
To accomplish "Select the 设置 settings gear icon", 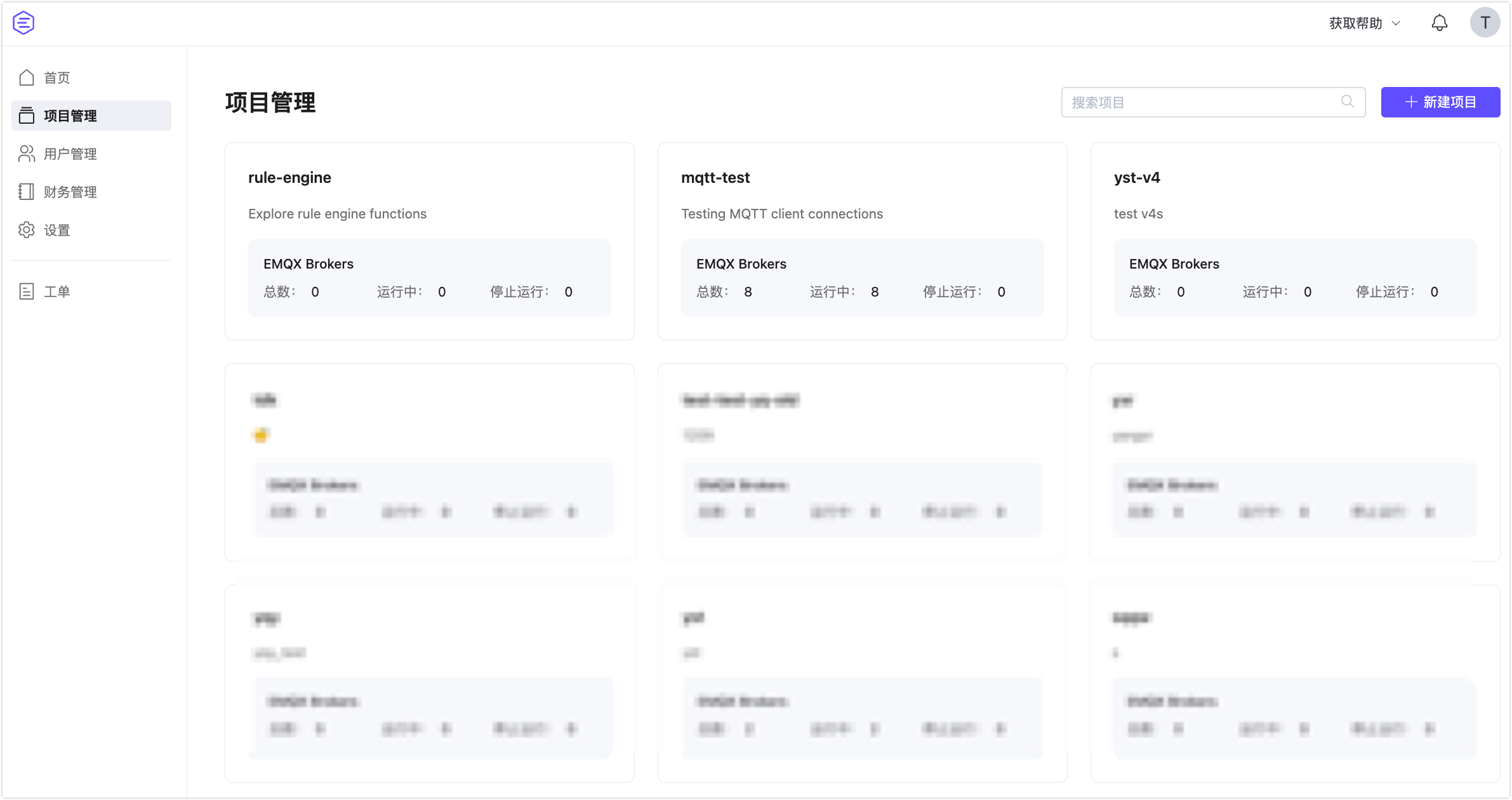I will click(x=27, y=230).
